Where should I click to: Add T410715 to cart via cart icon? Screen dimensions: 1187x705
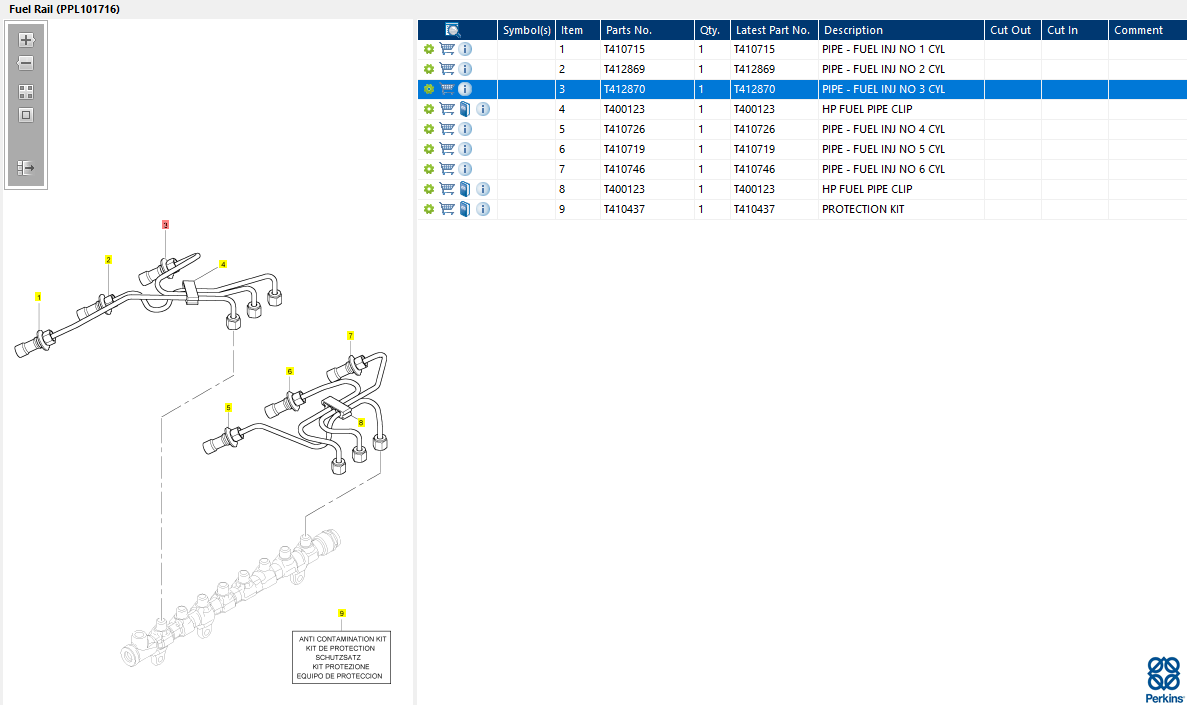click(447, 49)
